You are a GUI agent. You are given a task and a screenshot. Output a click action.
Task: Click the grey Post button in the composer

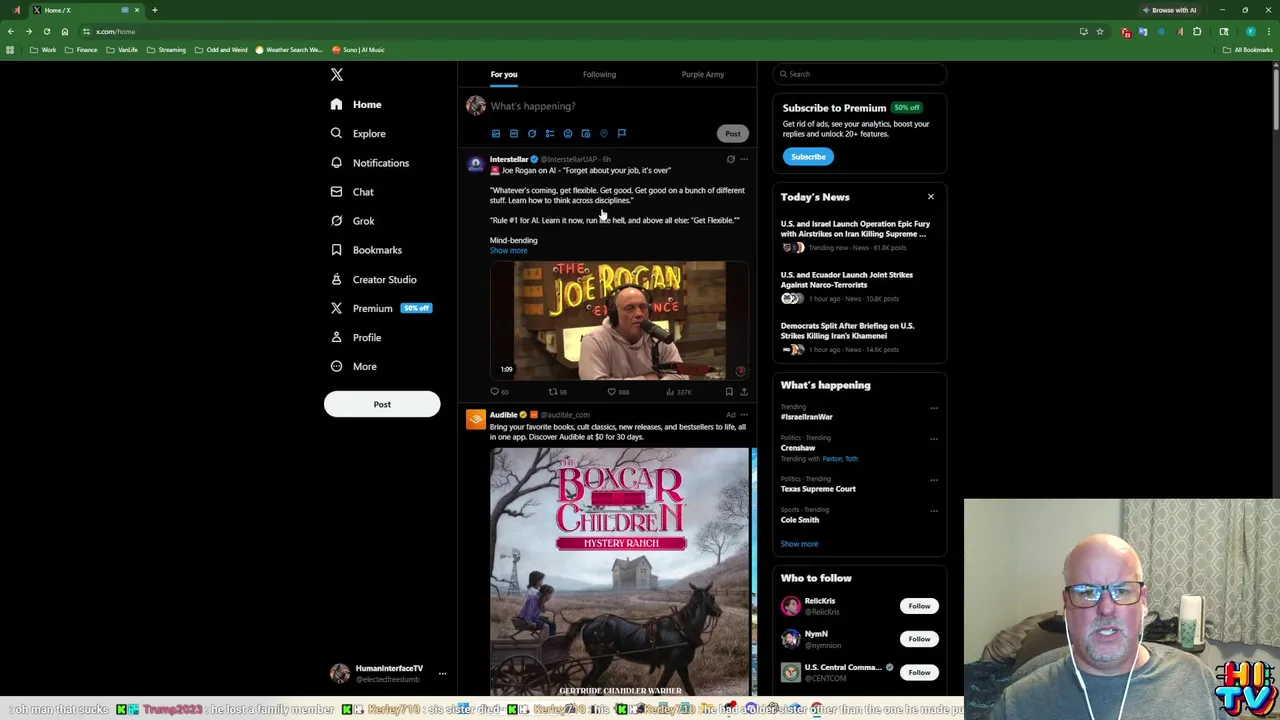[x=733, y=133]
